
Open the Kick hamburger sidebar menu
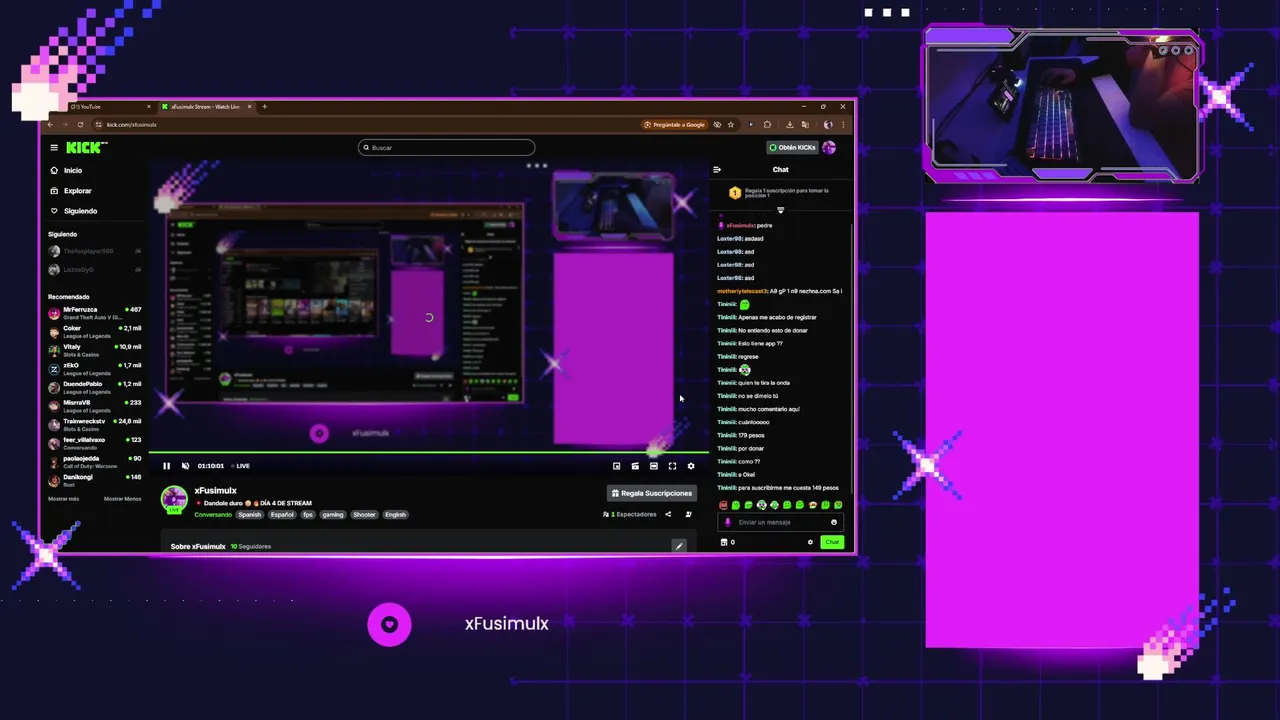(54, 148)
